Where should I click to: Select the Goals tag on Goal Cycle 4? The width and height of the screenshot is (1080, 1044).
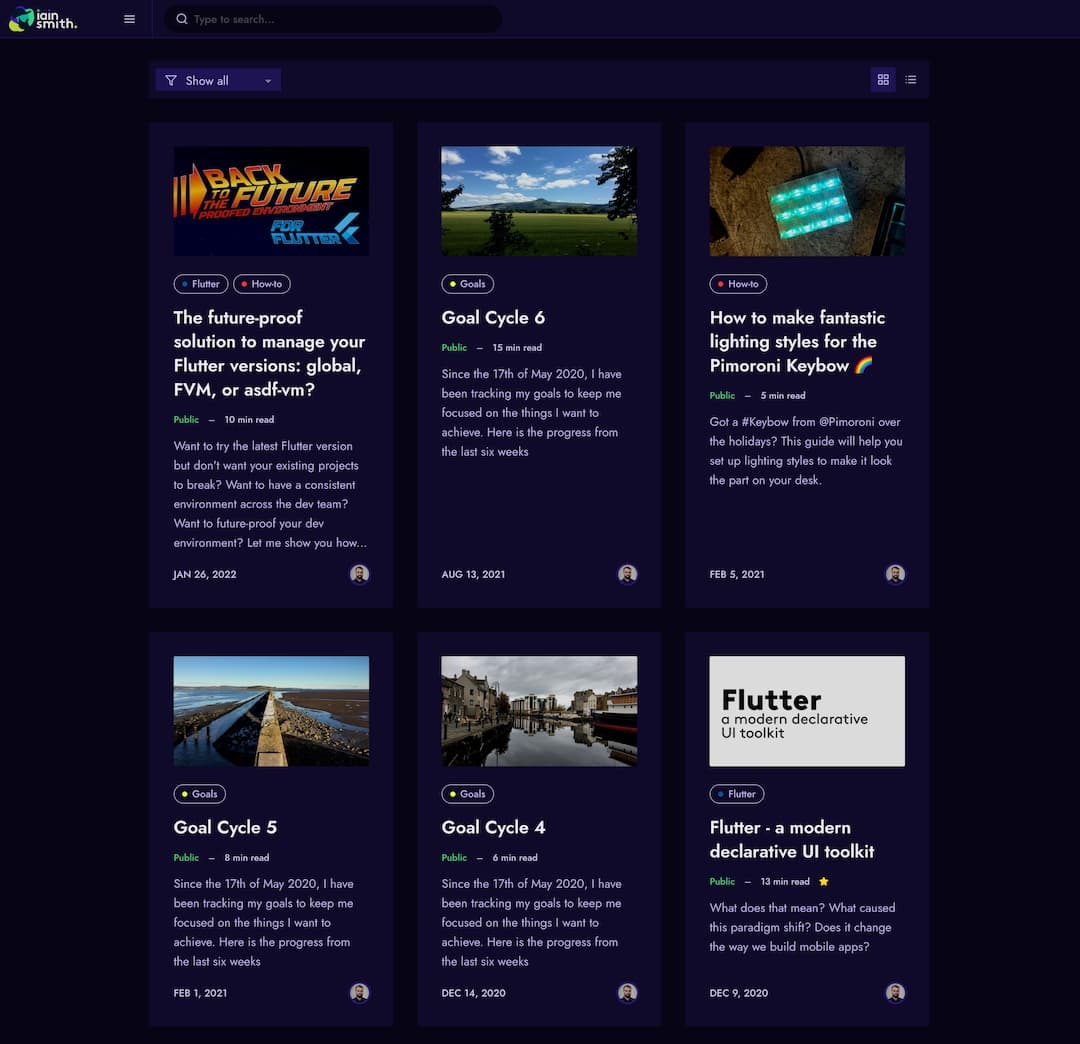(x=467, y=793)
